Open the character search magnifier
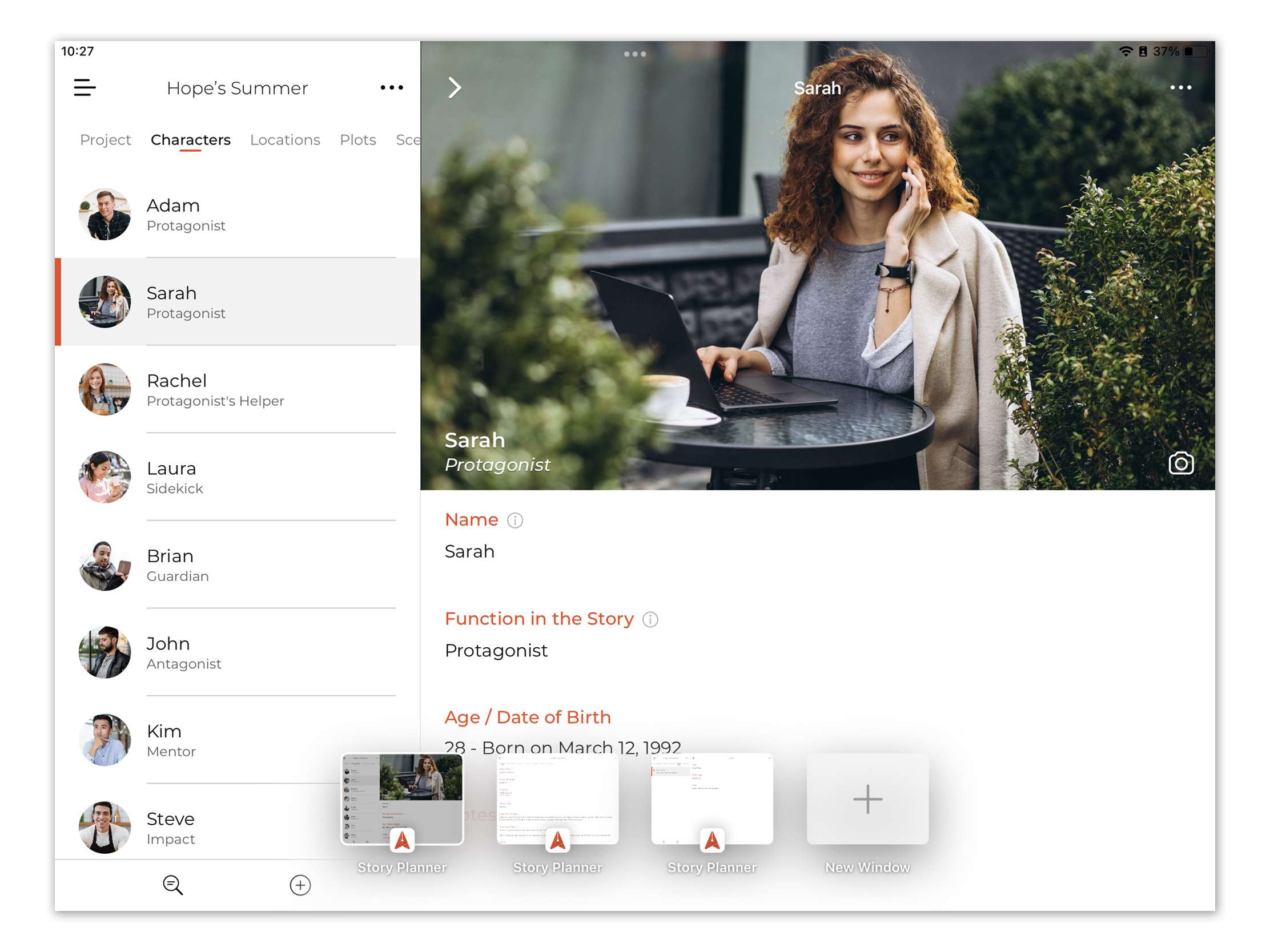Viewport: 1270px width, 952px height. [x=172, y=885]
